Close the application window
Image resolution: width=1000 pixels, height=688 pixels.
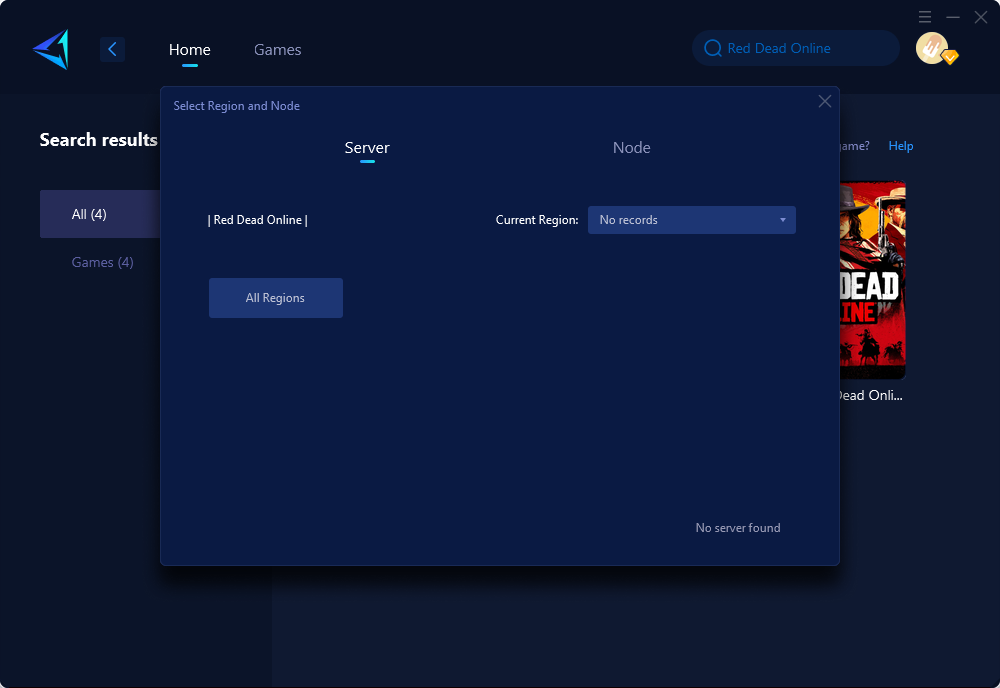pos(981,17)
